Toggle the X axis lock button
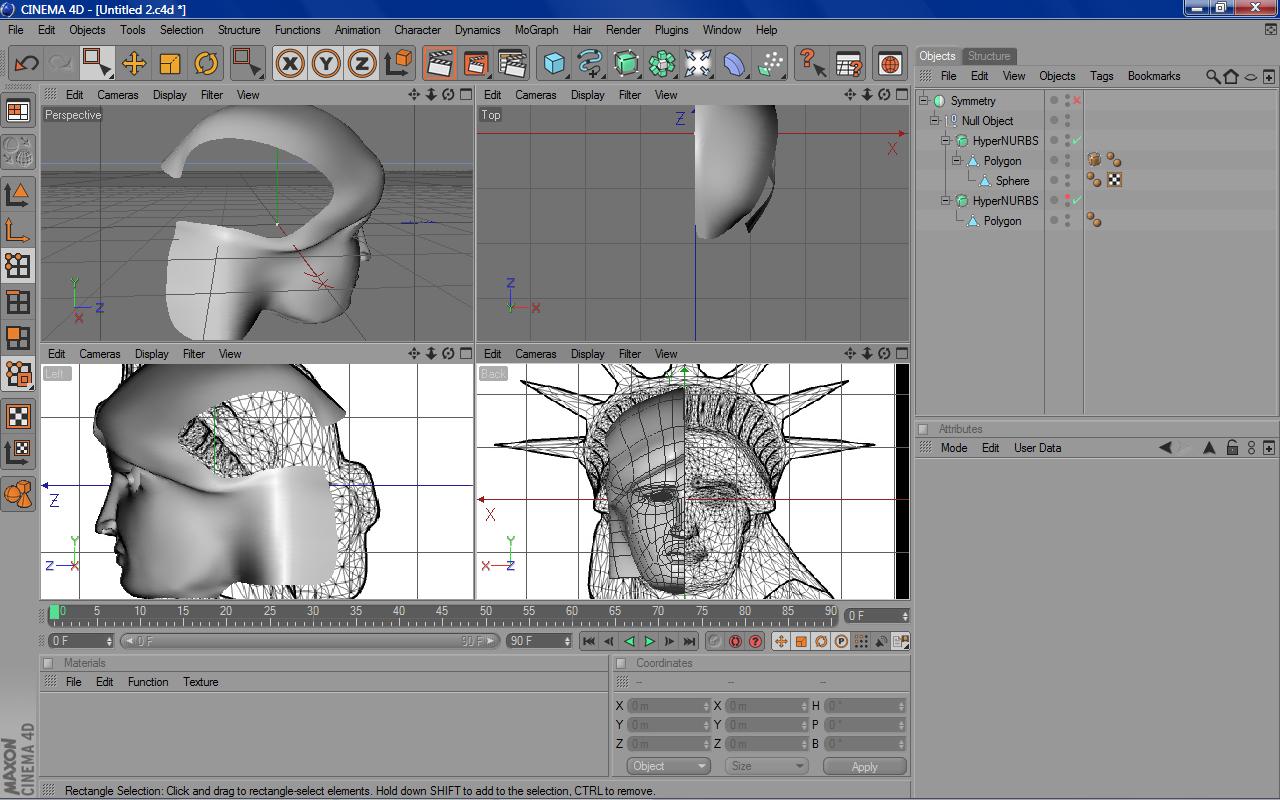1280x800 pixels. tap(290, 64)
